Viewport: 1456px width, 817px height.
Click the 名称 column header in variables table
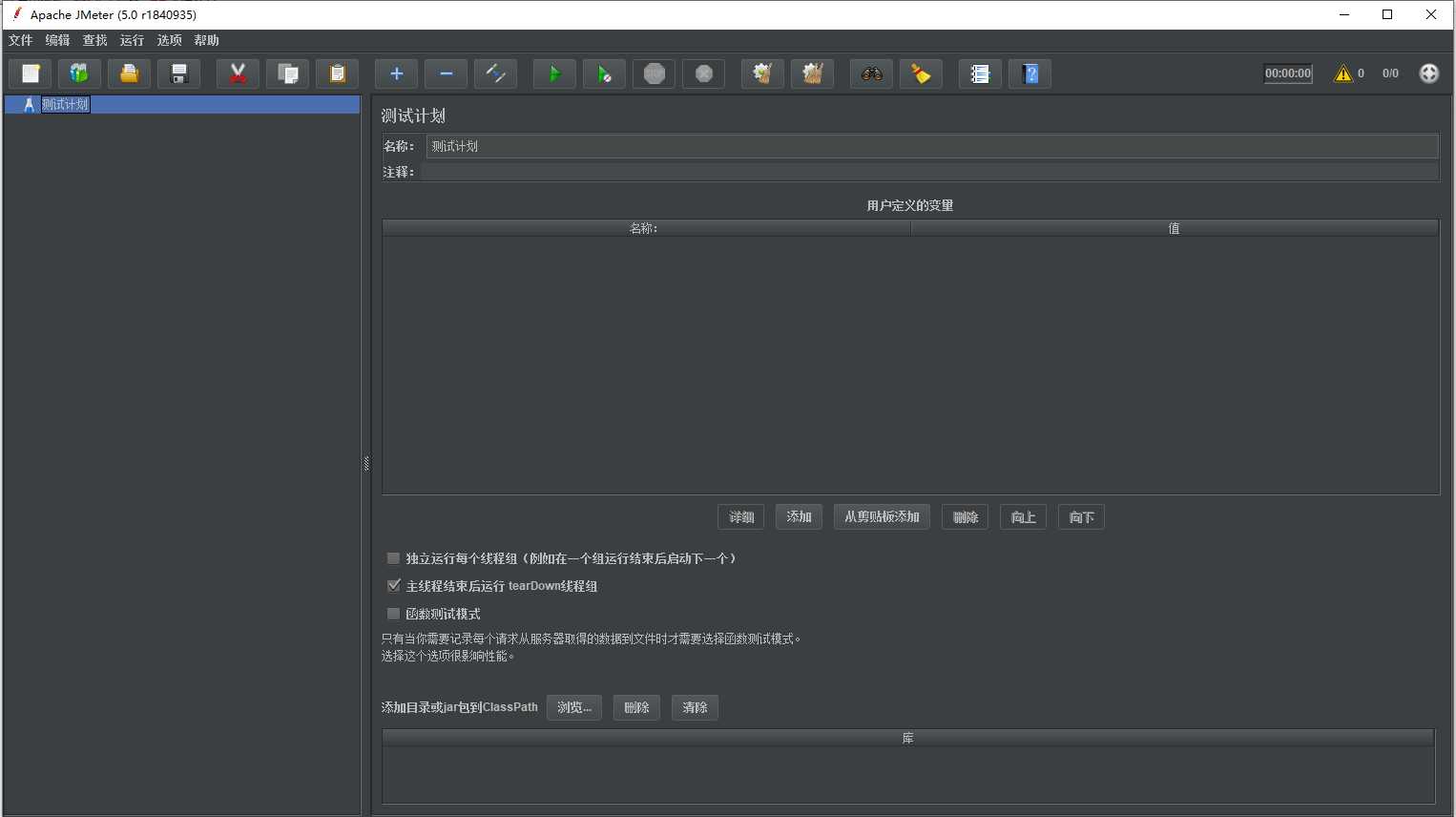click(x=646, y=228)
